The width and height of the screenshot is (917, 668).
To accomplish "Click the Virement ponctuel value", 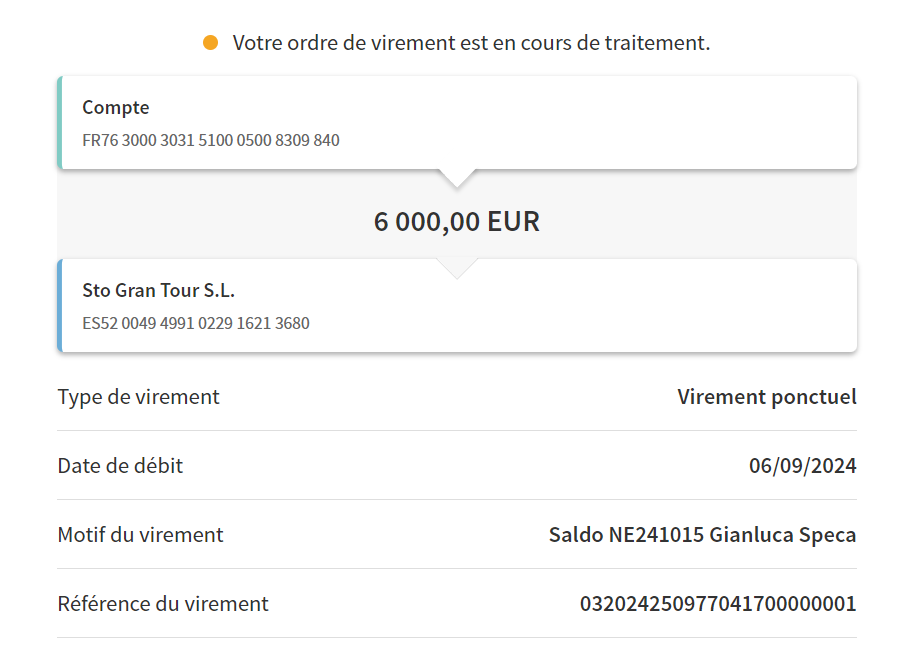I will pyautogui.click(x=767, y=397).
